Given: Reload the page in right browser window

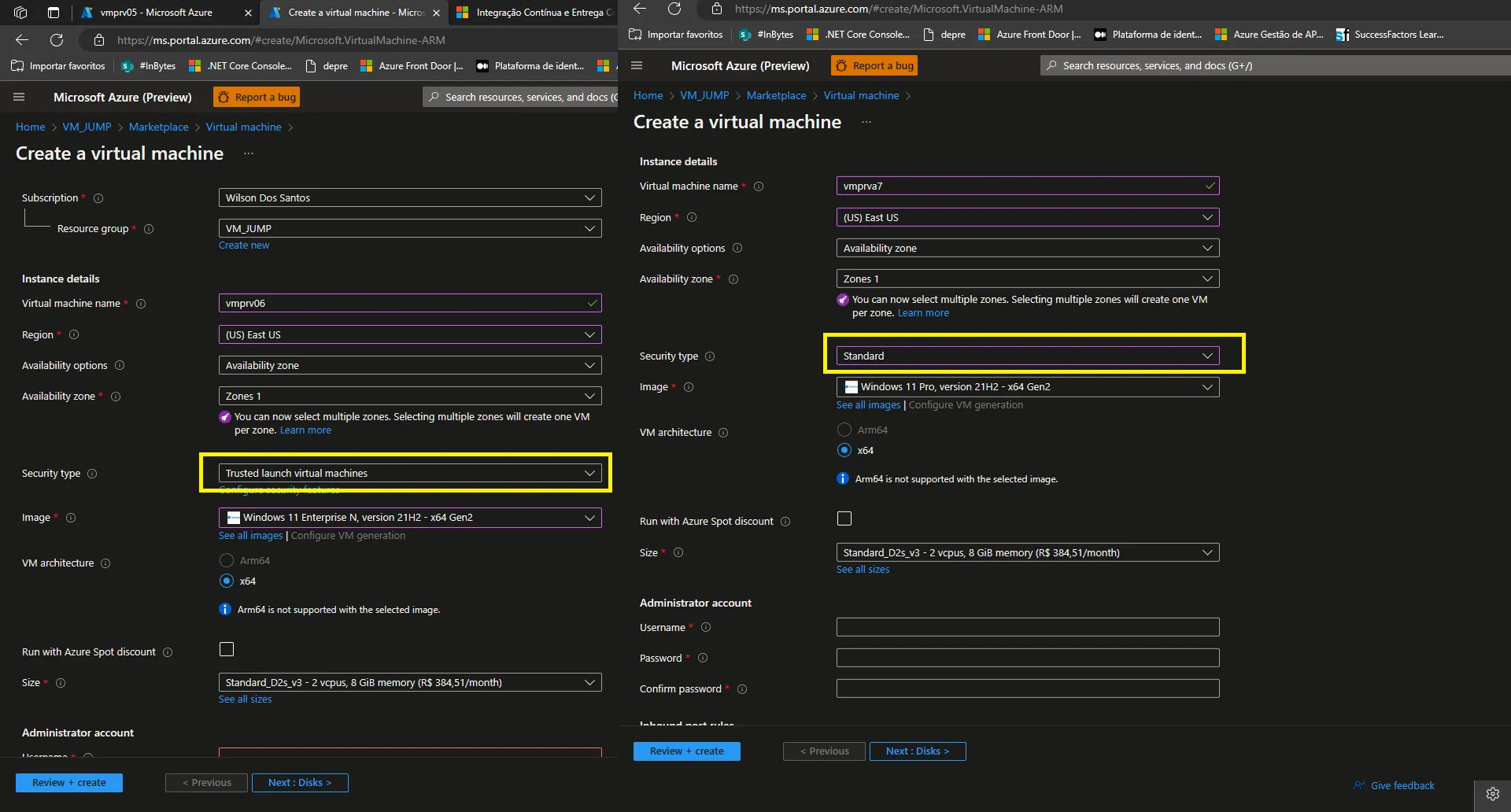Looking at the screenshot, I should click(x=674, y=9).
